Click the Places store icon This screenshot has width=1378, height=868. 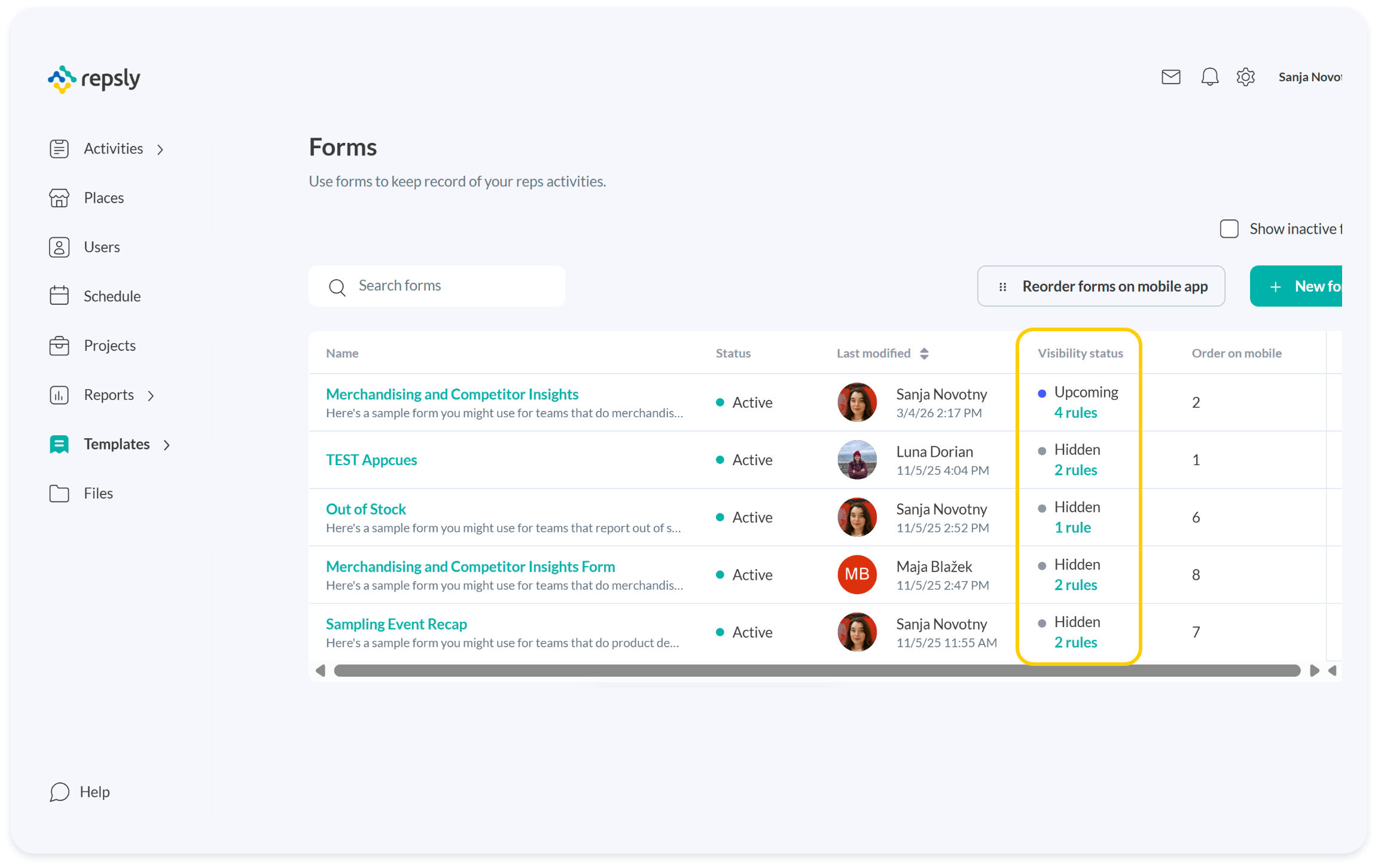(59, 198)
